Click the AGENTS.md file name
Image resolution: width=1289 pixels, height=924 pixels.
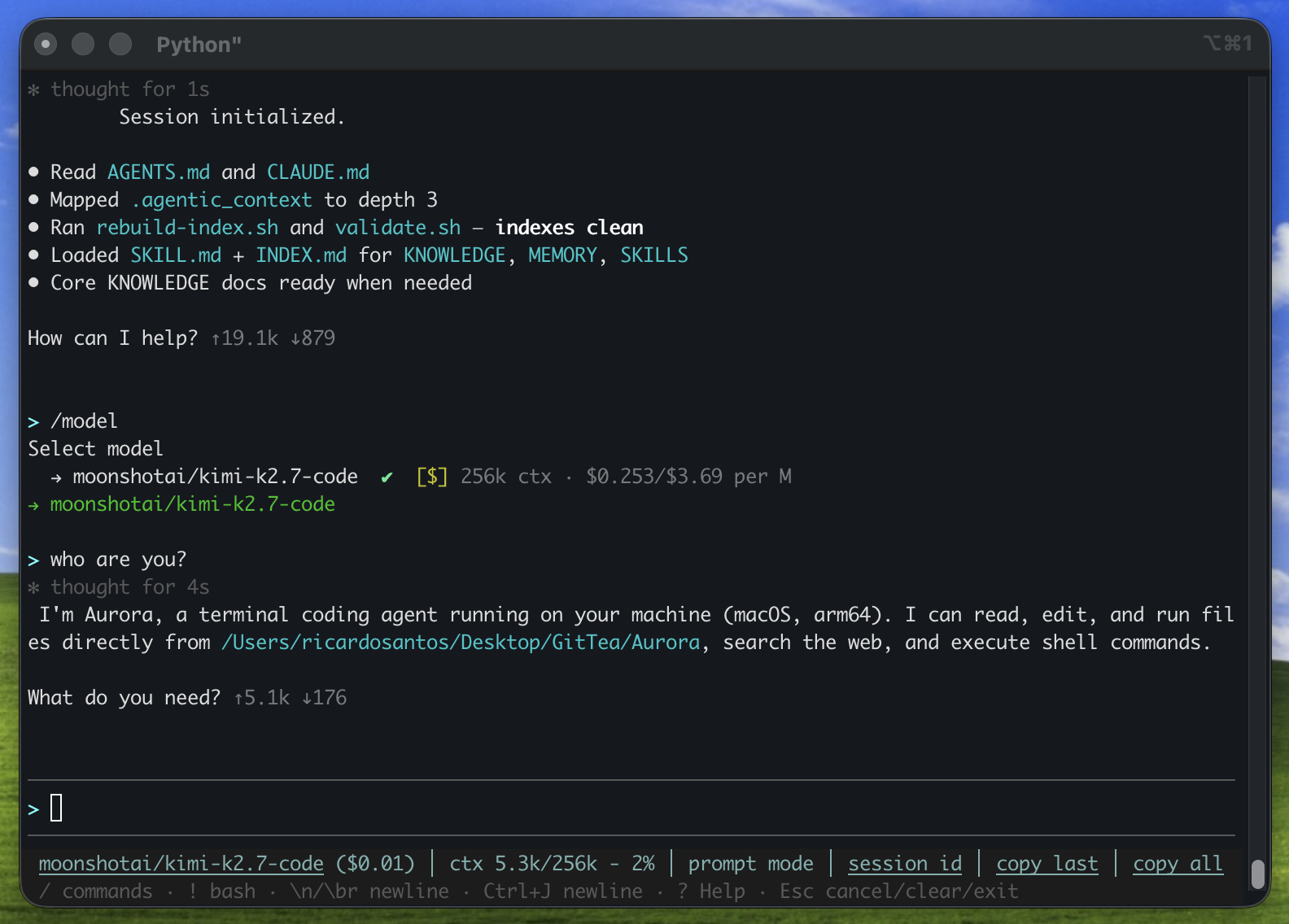(159, 172)
